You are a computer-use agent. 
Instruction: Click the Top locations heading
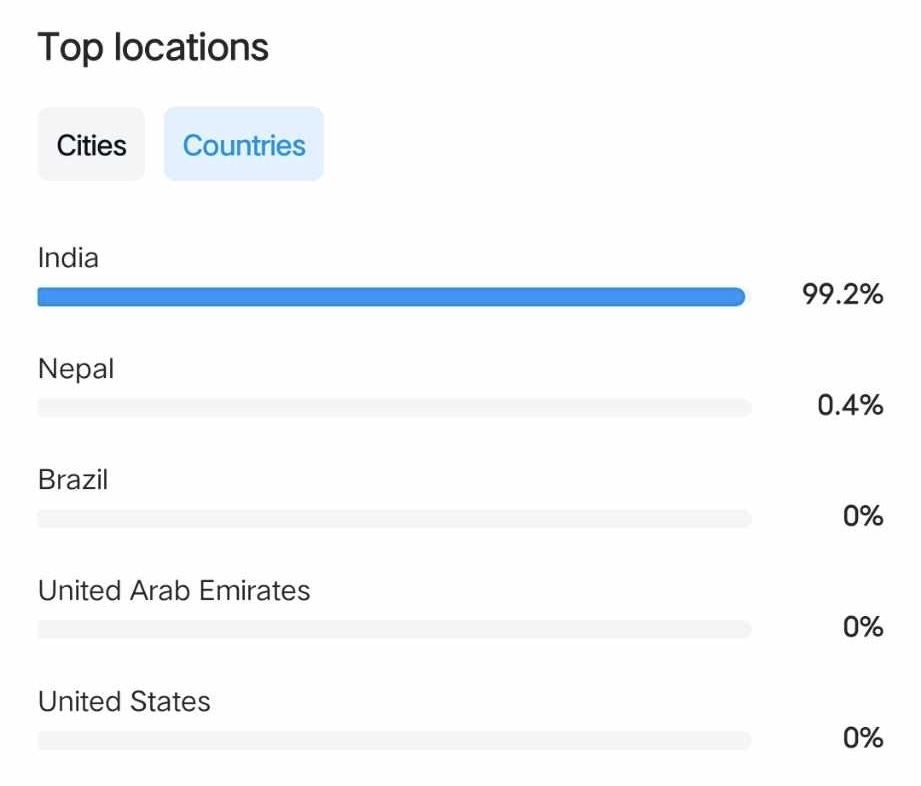click(x=153, y=47)
